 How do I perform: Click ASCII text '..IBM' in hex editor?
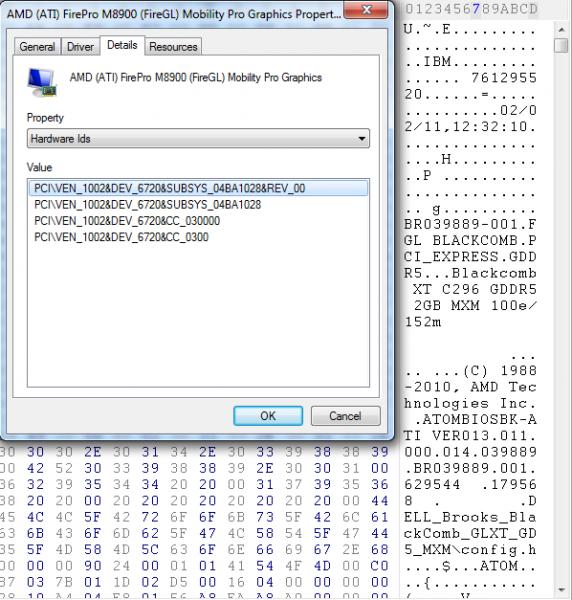(428, 62)
